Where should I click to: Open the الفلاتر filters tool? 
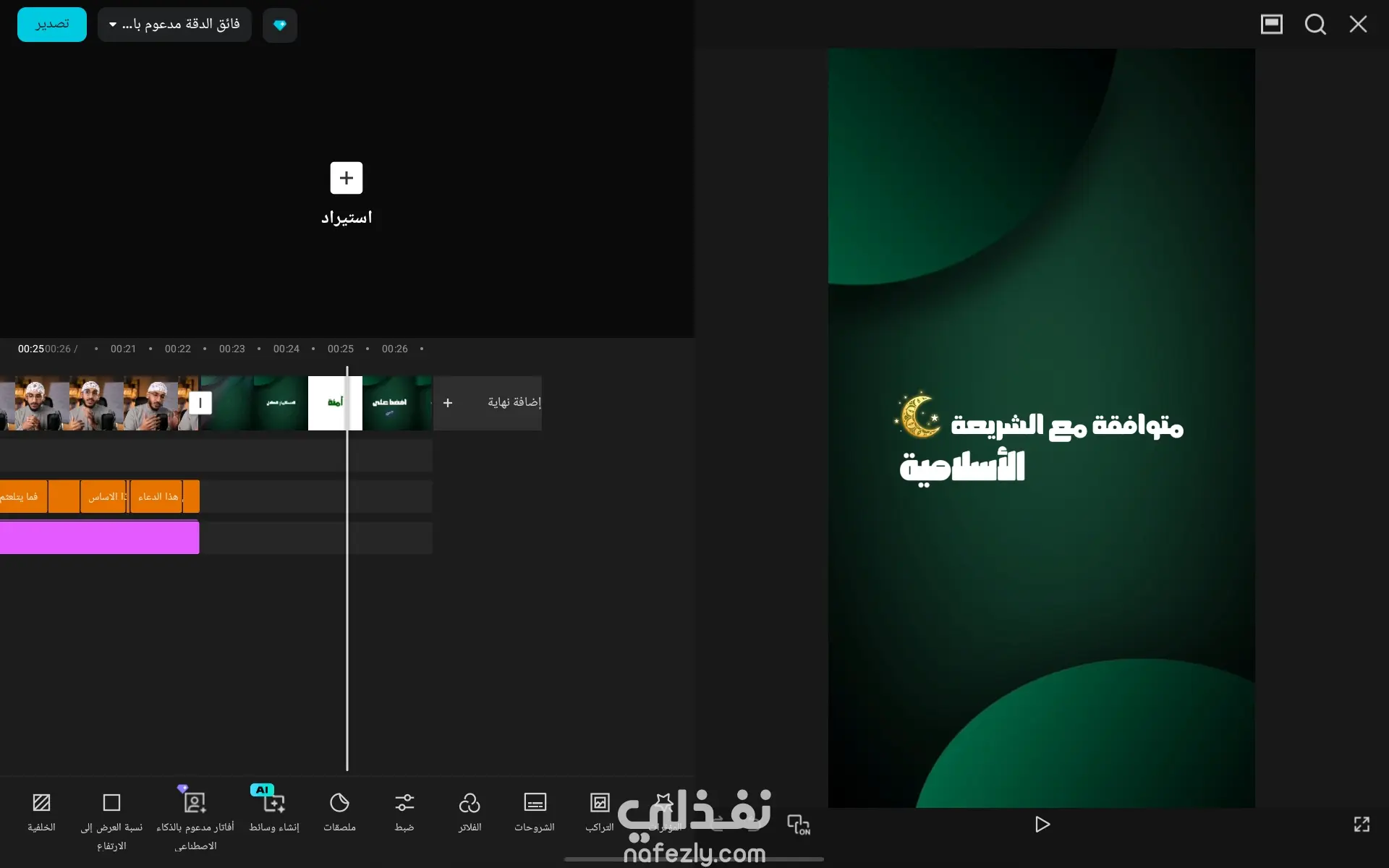470,812
